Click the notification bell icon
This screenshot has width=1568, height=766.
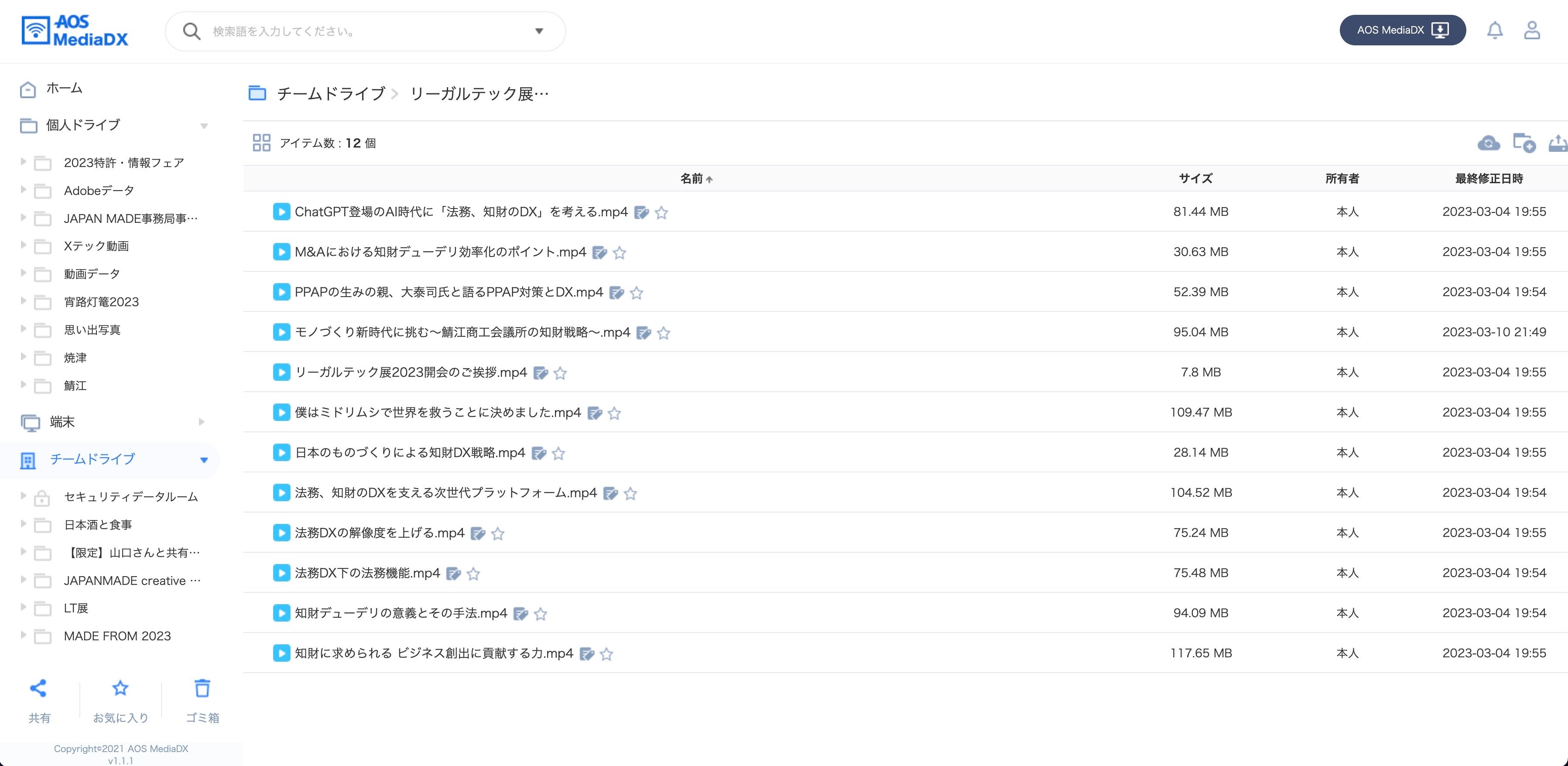pos(1494,31)
